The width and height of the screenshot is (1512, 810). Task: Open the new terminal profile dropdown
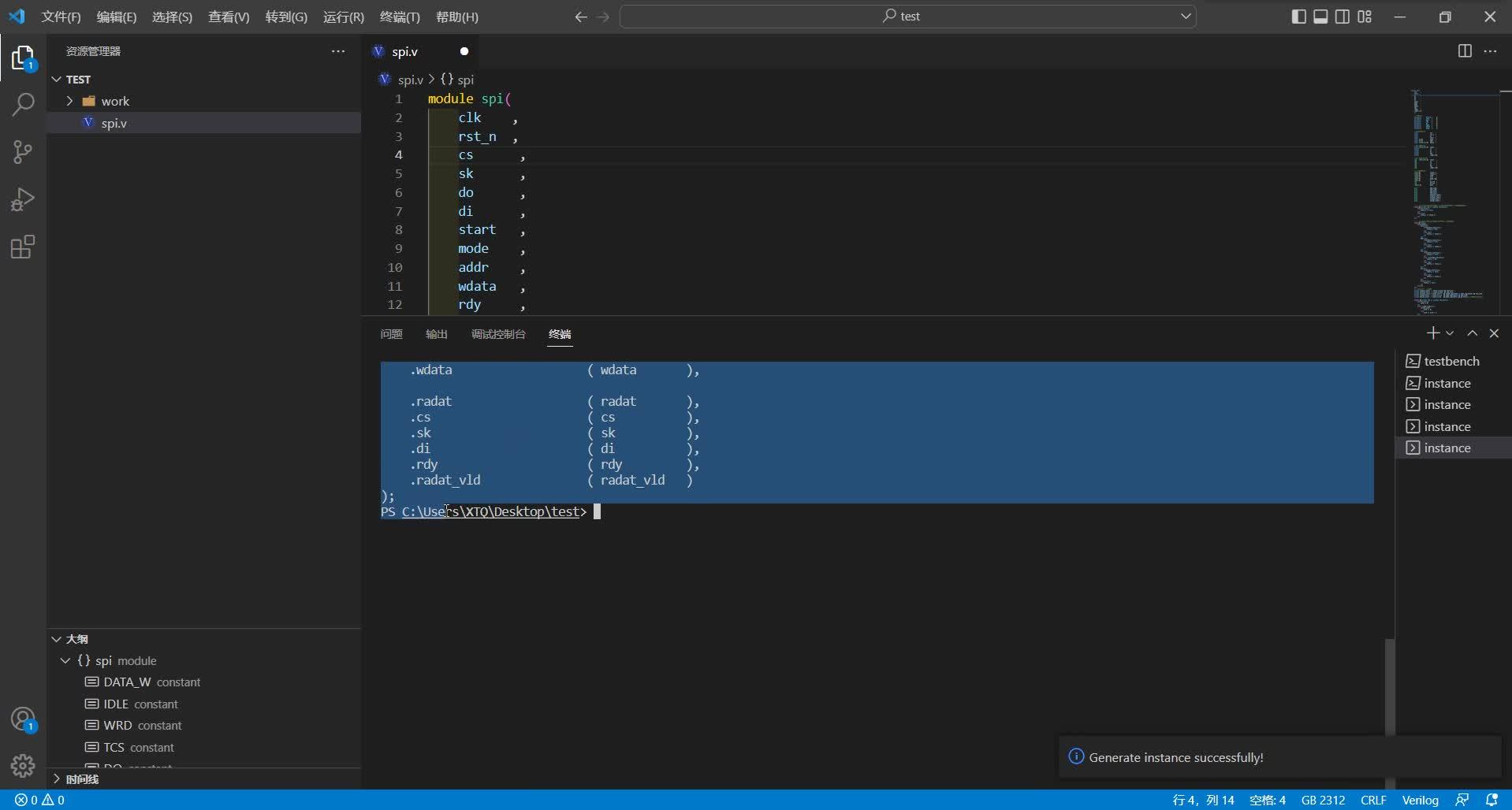point(1448,333)
